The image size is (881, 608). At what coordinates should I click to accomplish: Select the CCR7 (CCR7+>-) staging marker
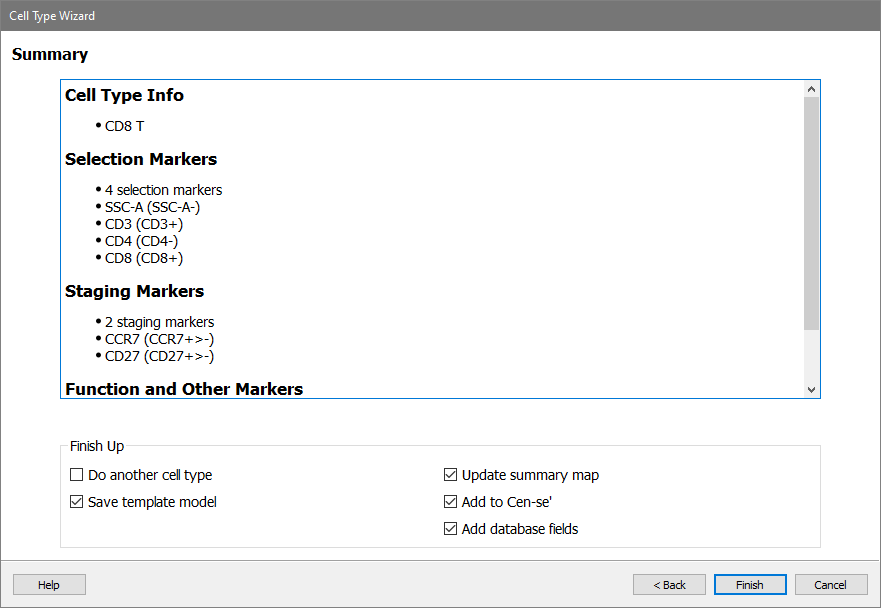pos(159,339)
